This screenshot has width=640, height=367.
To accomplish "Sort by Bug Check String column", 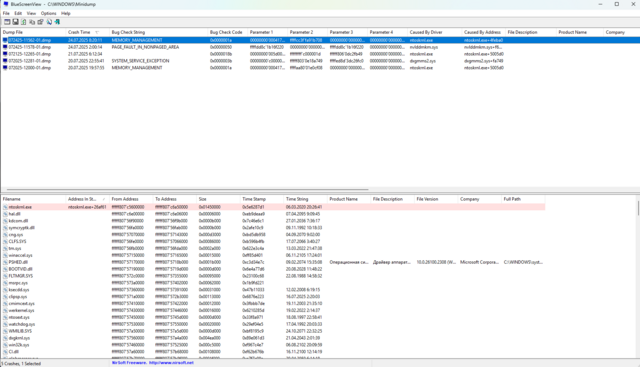I will click(158, 32).
